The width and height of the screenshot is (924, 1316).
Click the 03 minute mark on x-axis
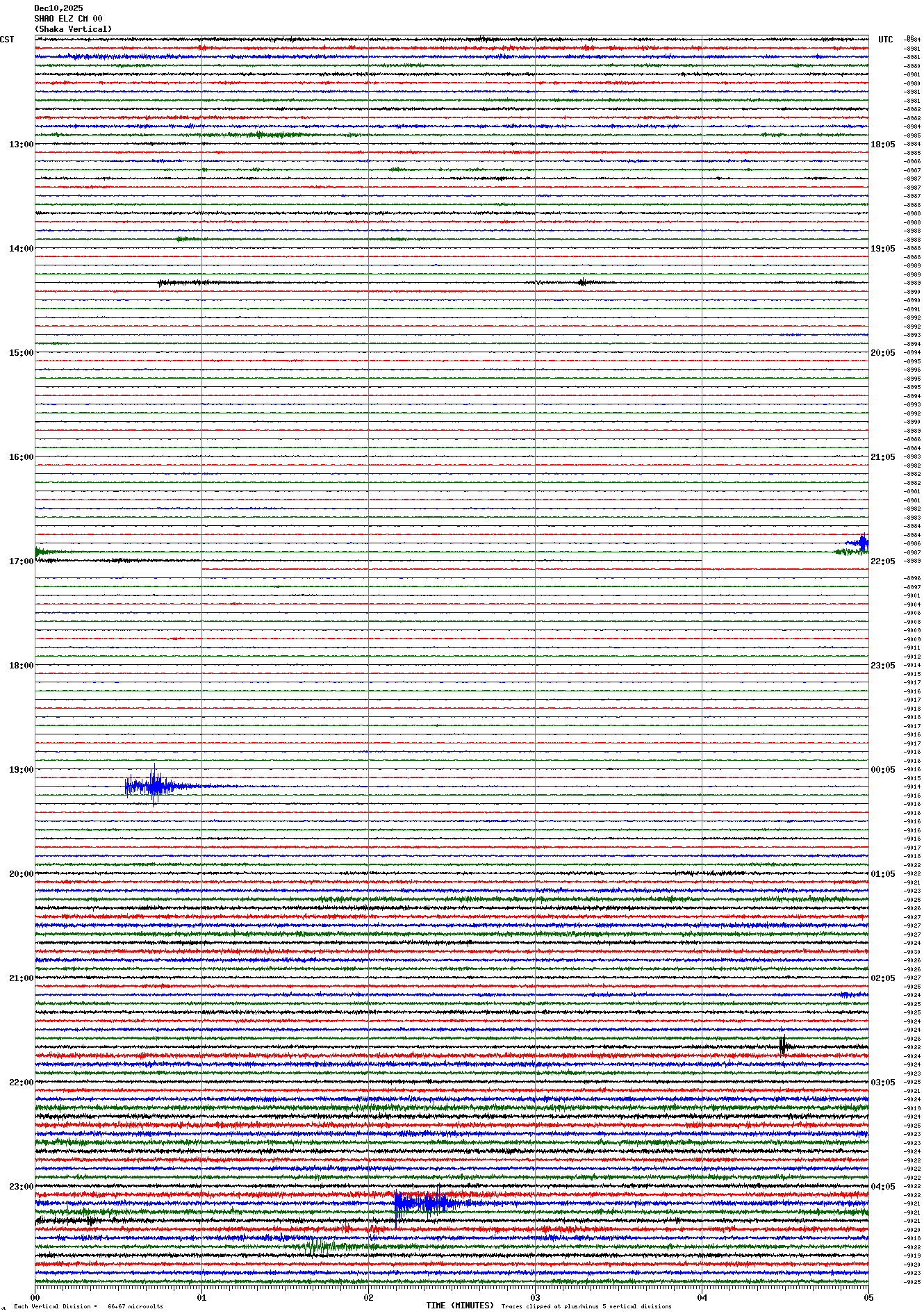click(x=535, y=1297)
